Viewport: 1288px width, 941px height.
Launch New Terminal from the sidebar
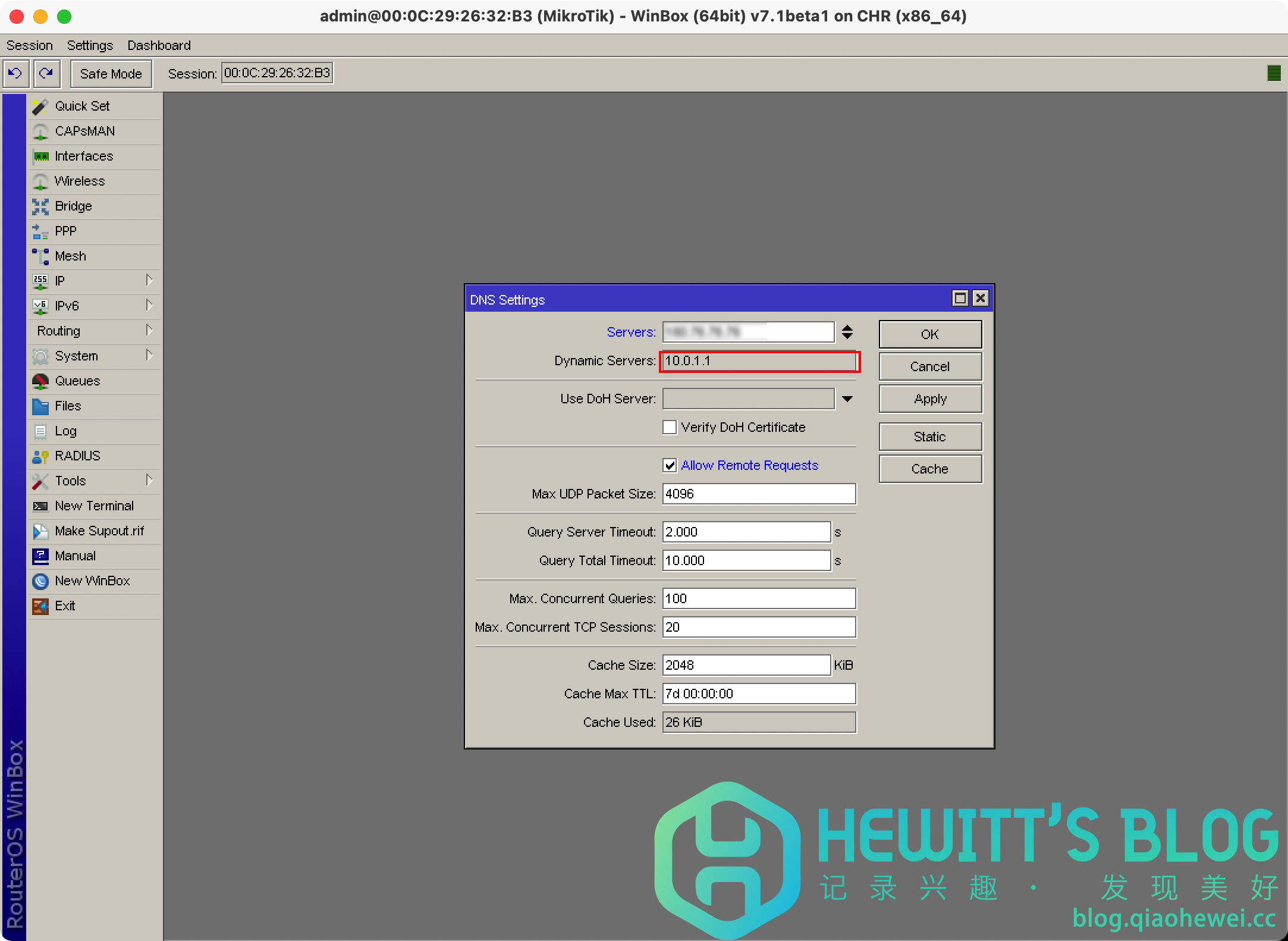pos(94,506)
